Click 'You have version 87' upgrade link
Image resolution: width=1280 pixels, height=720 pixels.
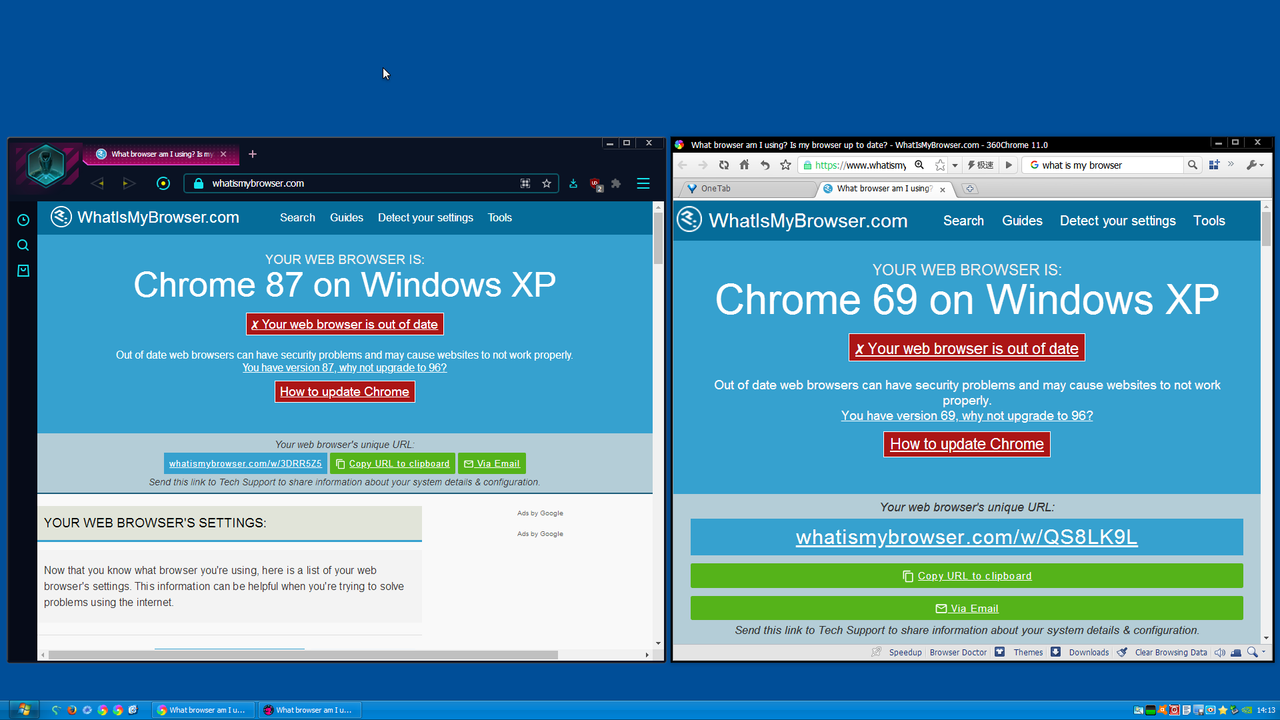point(344,368)
